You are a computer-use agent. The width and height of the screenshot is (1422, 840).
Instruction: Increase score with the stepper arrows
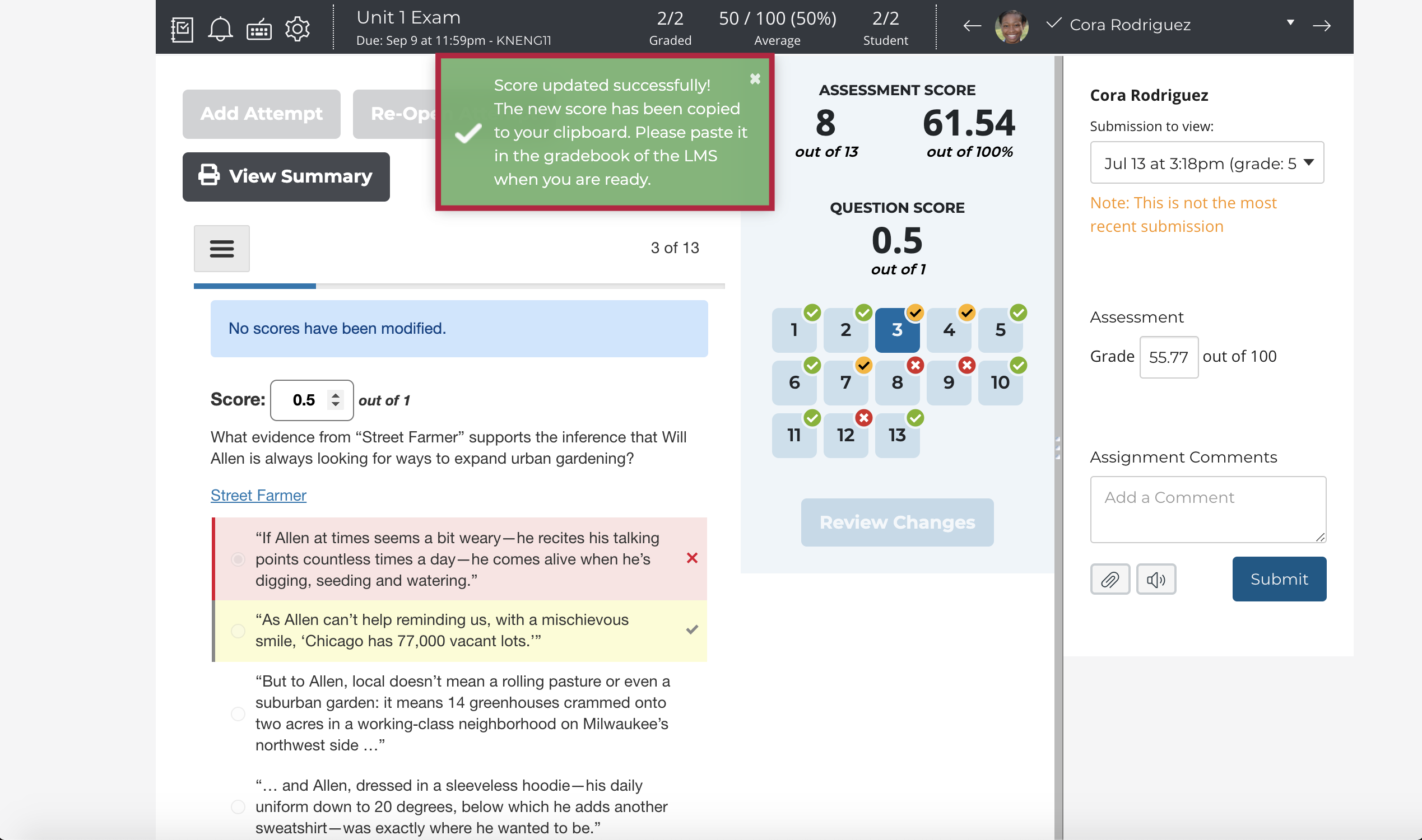336,395
